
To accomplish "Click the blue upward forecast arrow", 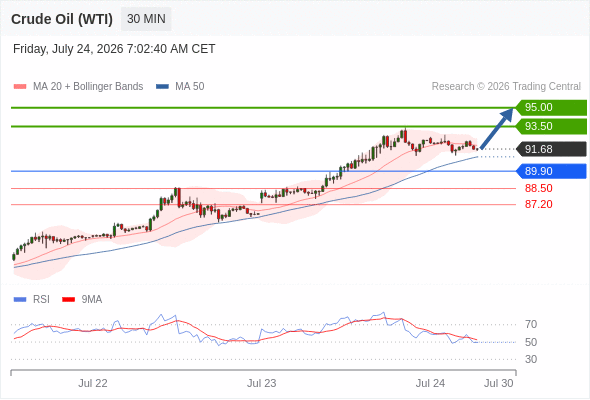I will (x=497, y=129).
